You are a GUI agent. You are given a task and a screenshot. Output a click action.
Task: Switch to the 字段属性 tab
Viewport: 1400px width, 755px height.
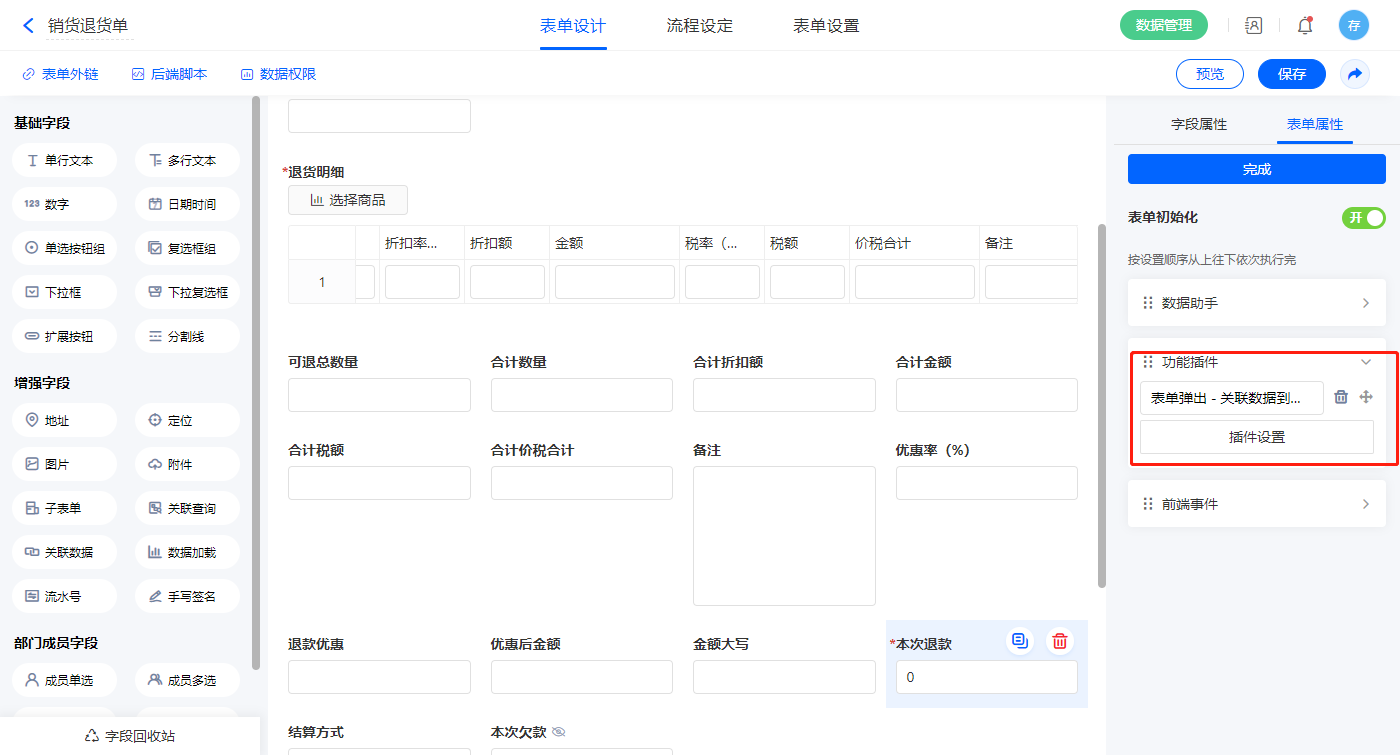(1198, 124)
